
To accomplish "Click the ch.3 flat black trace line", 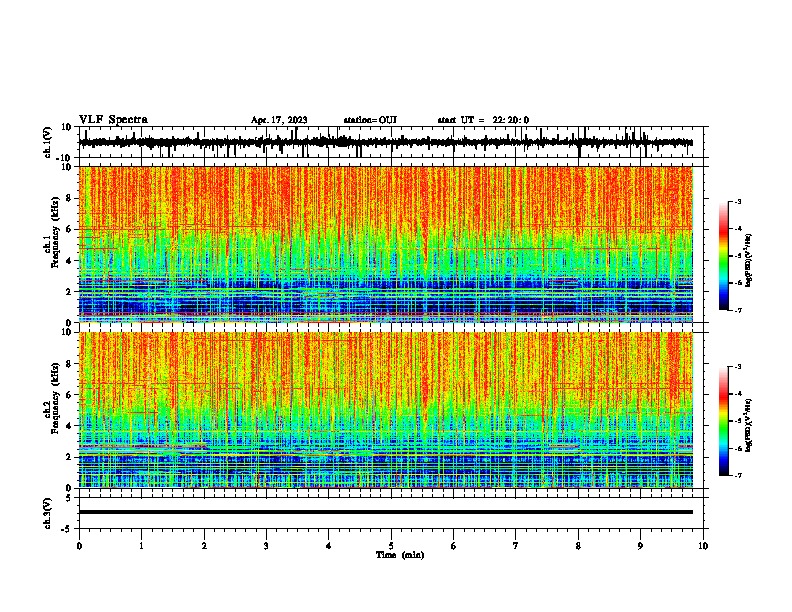I will click(385, 512).
